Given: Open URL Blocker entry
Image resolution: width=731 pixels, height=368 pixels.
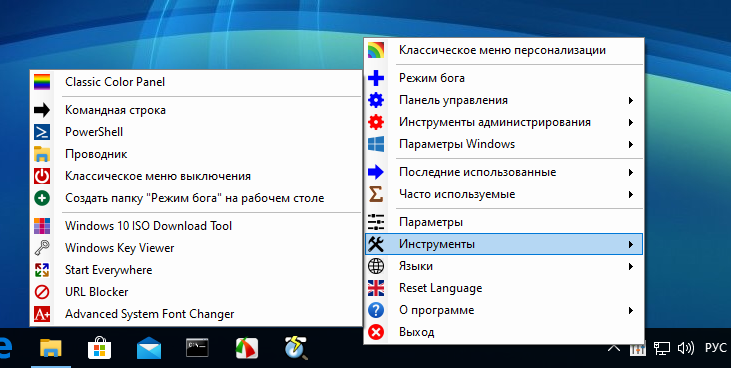Looking at the screenshot, I should click(196, 292).
